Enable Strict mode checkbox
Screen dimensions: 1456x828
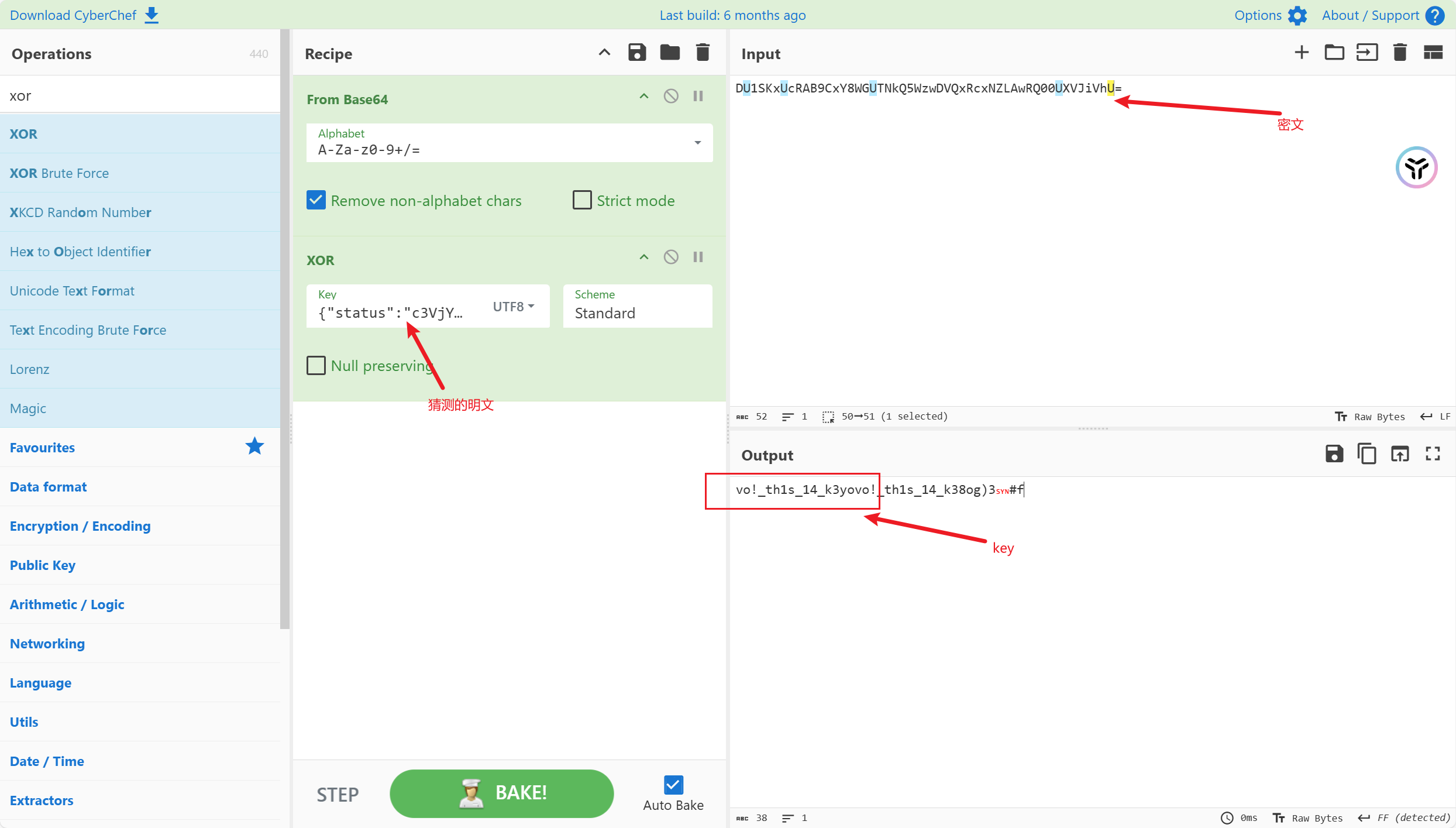point(582,200)
